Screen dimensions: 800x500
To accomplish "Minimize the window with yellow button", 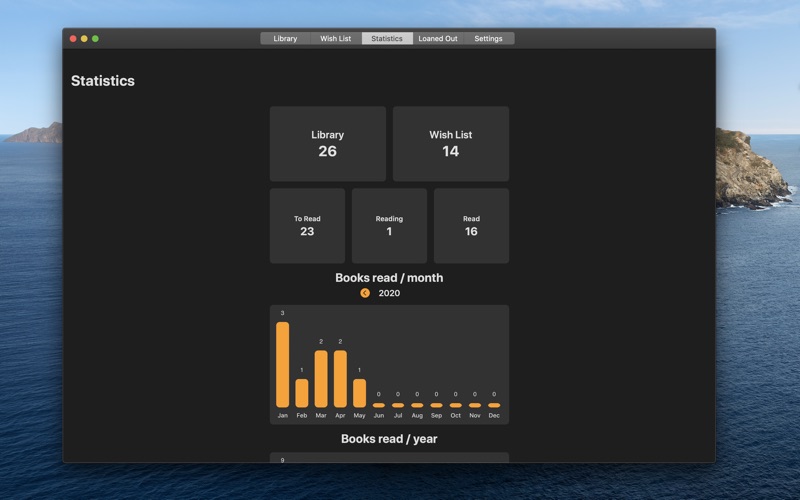I will [84, 38].
